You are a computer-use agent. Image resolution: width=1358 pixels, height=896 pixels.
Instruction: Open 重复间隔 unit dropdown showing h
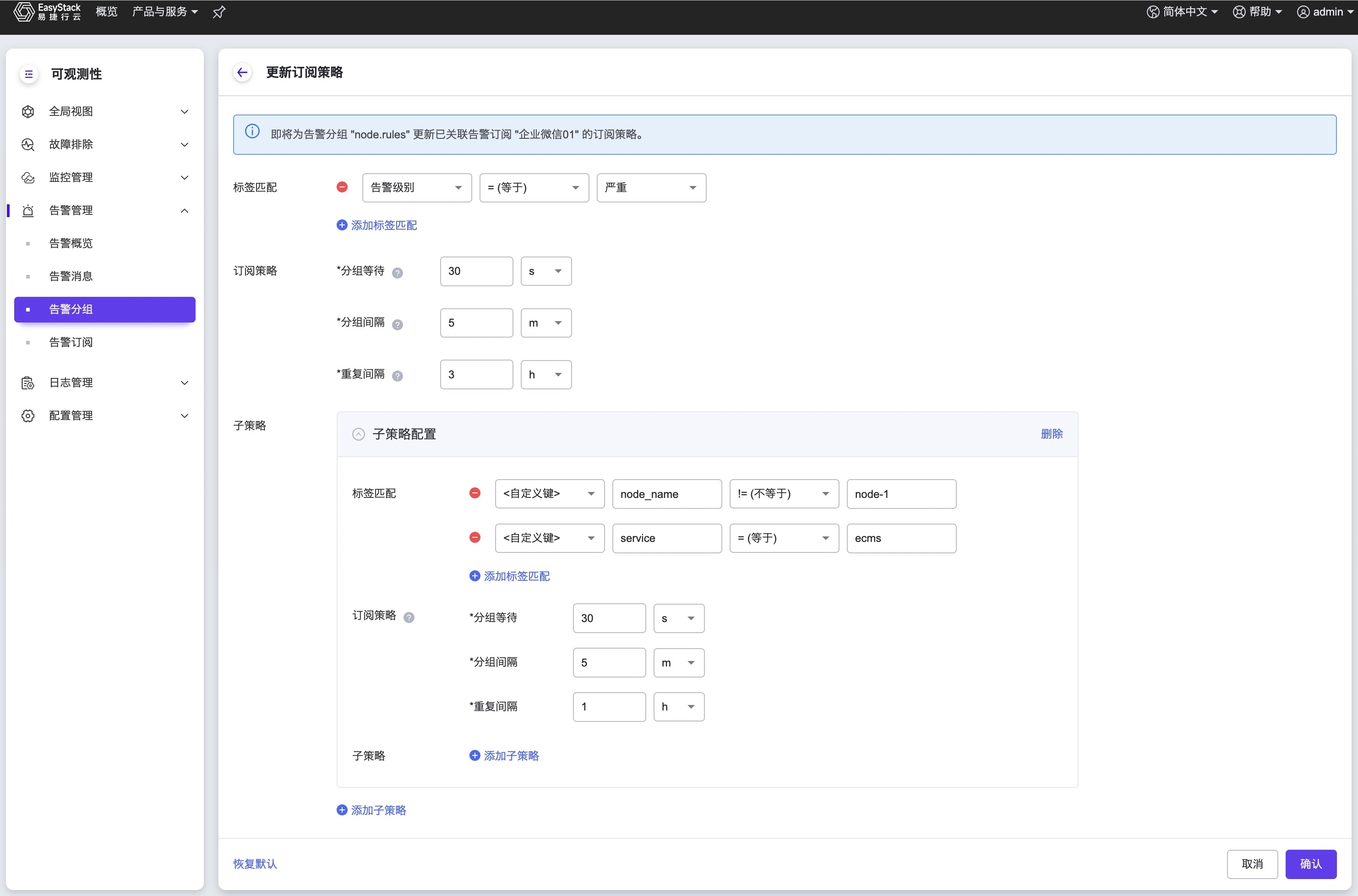click(x=546, y=375)
